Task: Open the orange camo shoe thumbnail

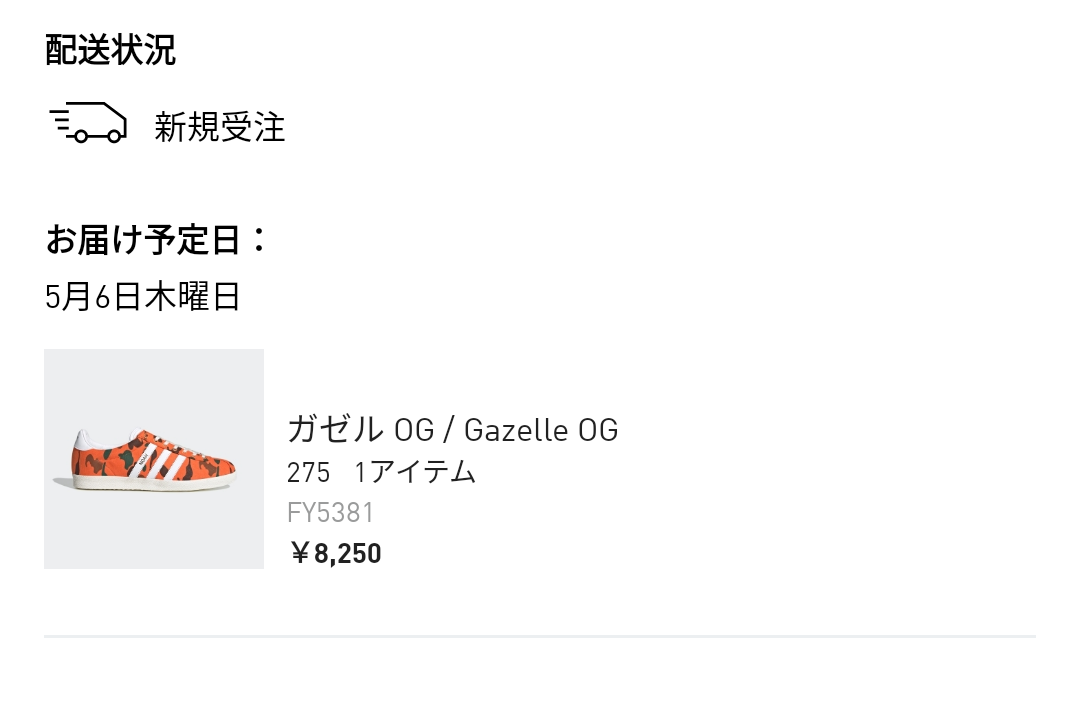Action: coord(154,459)
